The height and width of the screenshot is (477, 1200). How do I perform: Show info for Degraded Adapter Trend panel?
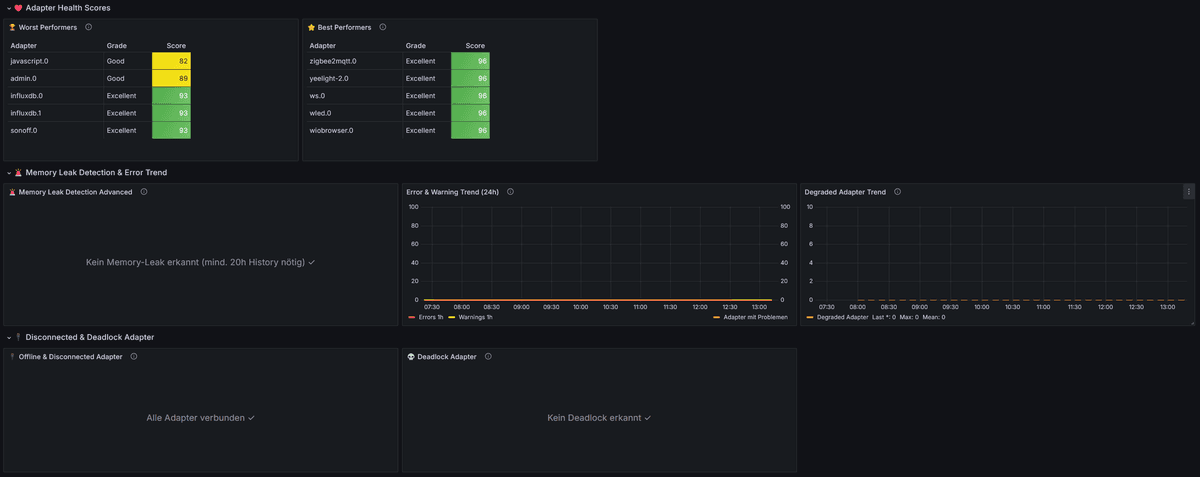click(897, 192)
